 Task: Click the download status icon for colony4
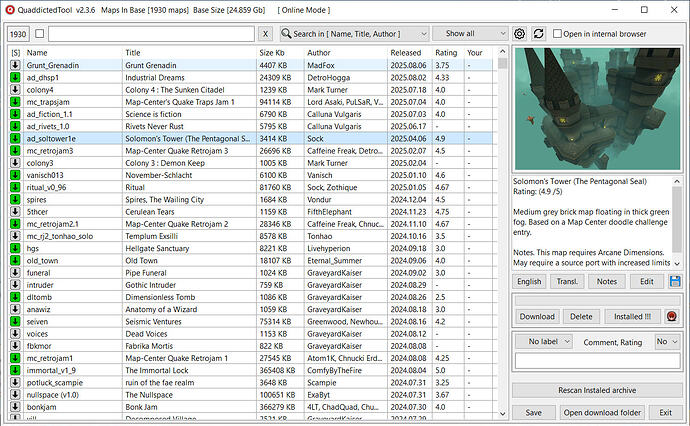[x=15, y=90]
